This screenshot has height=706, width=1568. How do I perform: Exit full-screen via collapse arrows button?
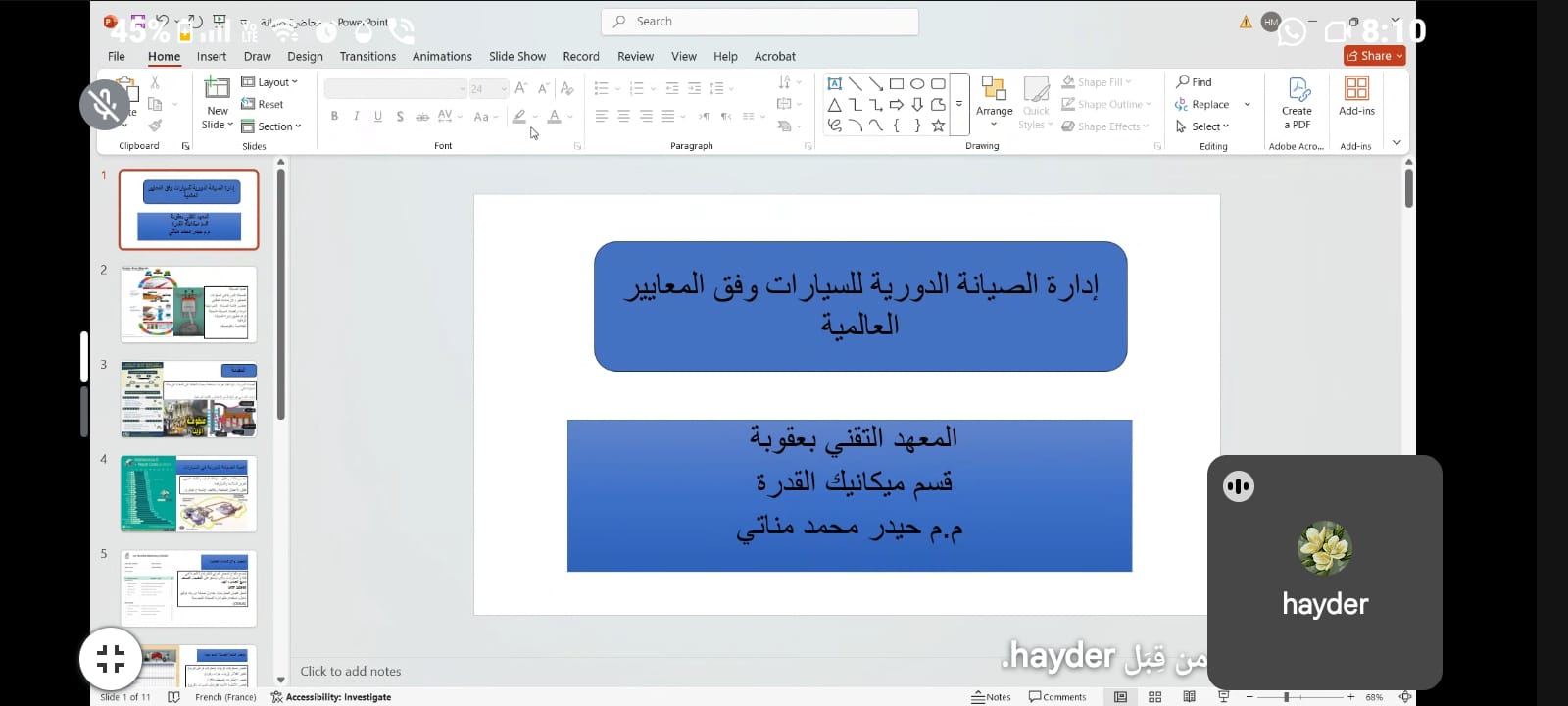pyautogui.click(x=111, y=658)
